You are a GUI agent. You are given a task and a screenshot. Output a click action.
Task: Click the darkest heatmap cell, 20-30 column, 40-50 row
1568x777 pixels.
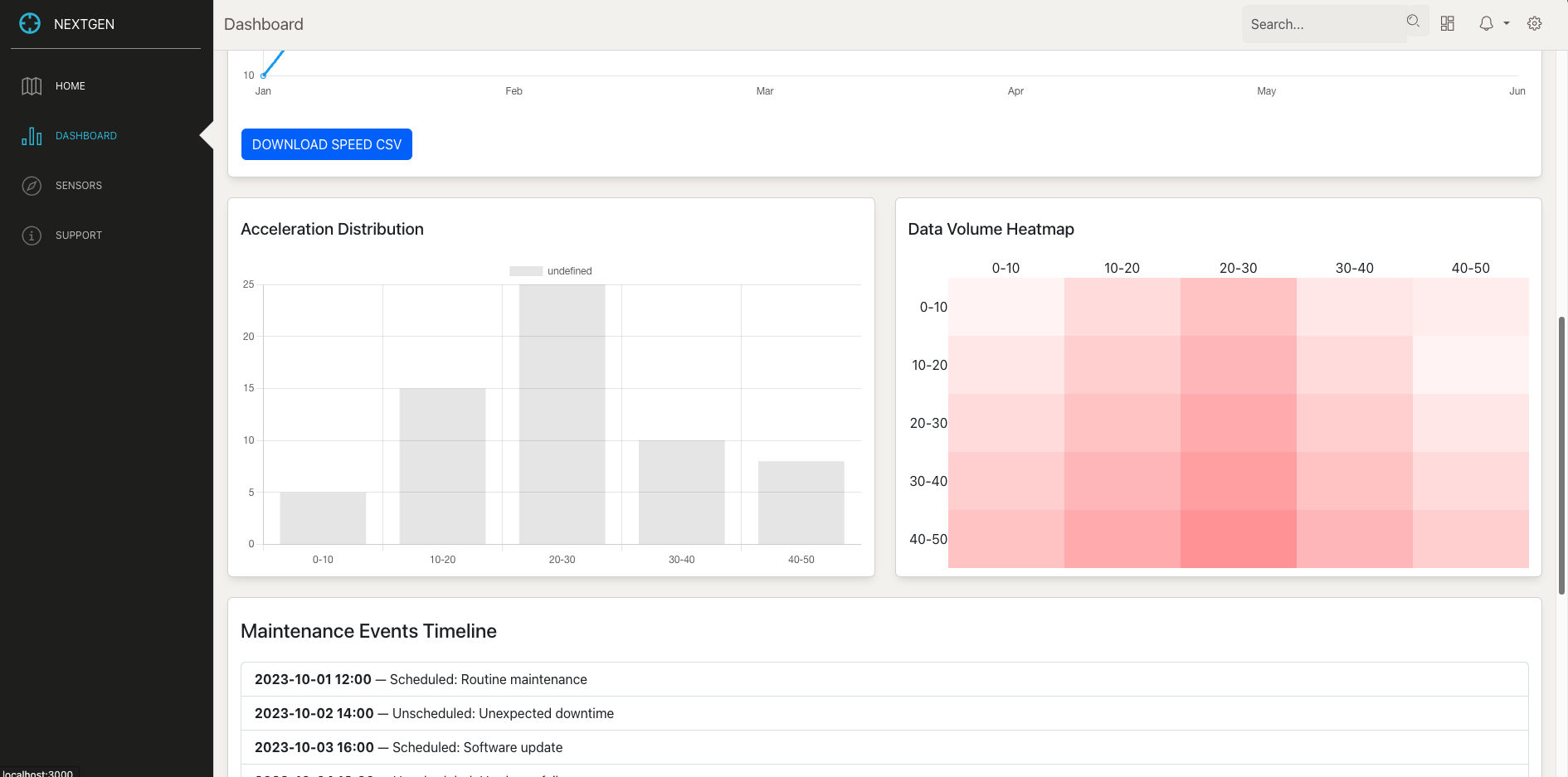pyautogui.click(x=1238, y=539)
